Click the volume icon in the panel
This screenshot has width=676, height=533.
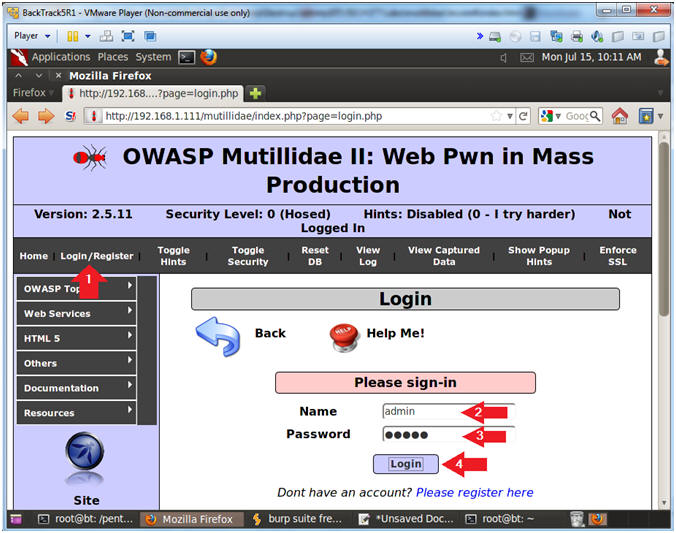pyautogui.click(x=503, y=57)
